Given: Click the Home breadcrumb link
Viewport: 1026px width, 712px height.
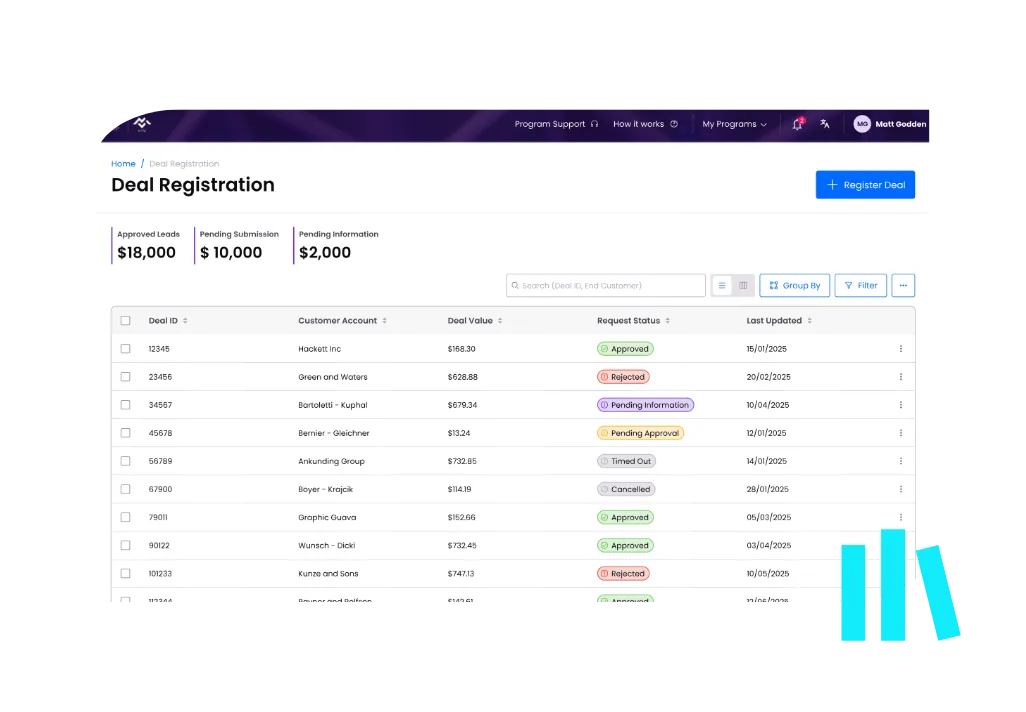Looking at the screenshot, I should [123, 163].
